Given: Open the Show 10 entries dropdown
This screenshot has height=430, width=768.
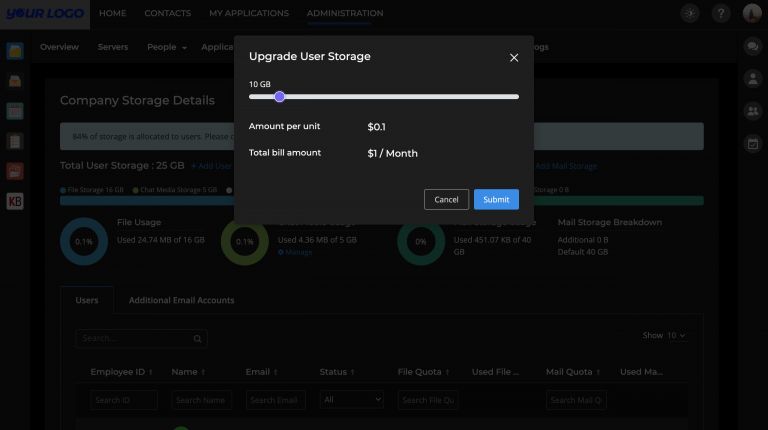Looking at the screenshot, I should tap(676, 335).
